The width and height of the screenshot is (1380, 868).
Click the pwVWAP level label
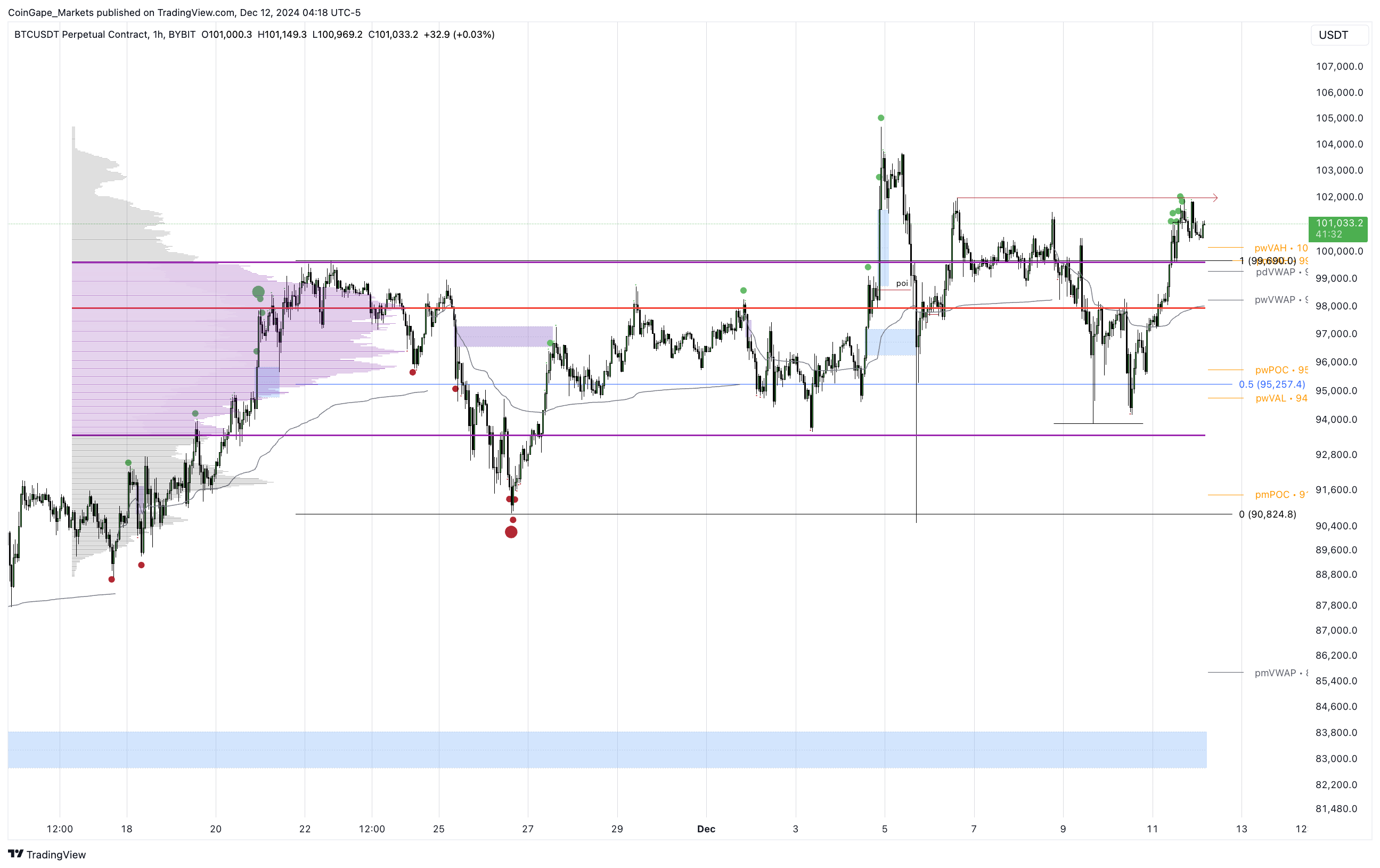[x=1281, y=300]
